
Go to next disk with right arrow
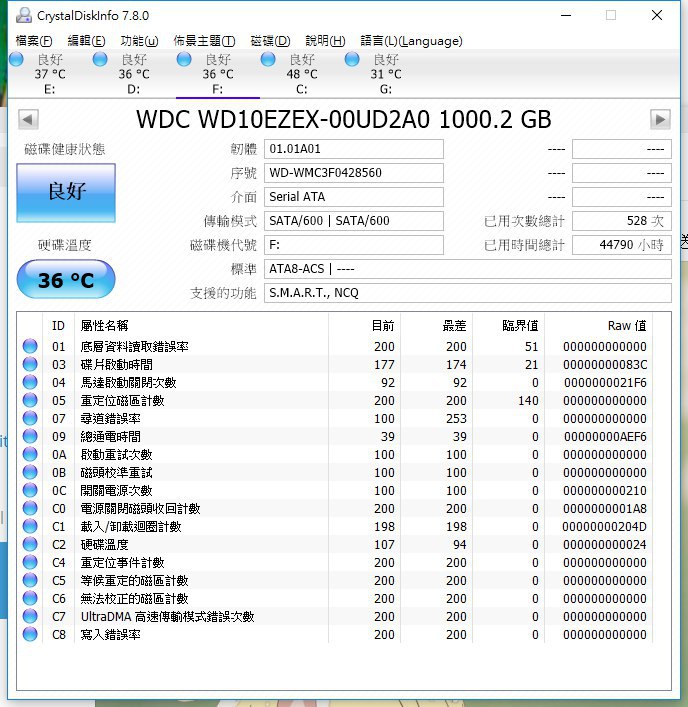[659, 119]
